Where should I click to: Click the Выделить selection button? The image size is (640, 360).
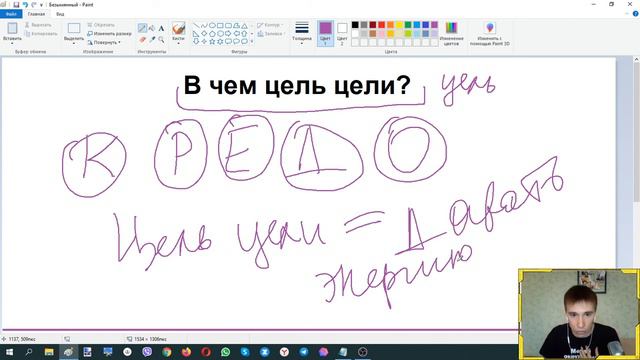(74, 31)
